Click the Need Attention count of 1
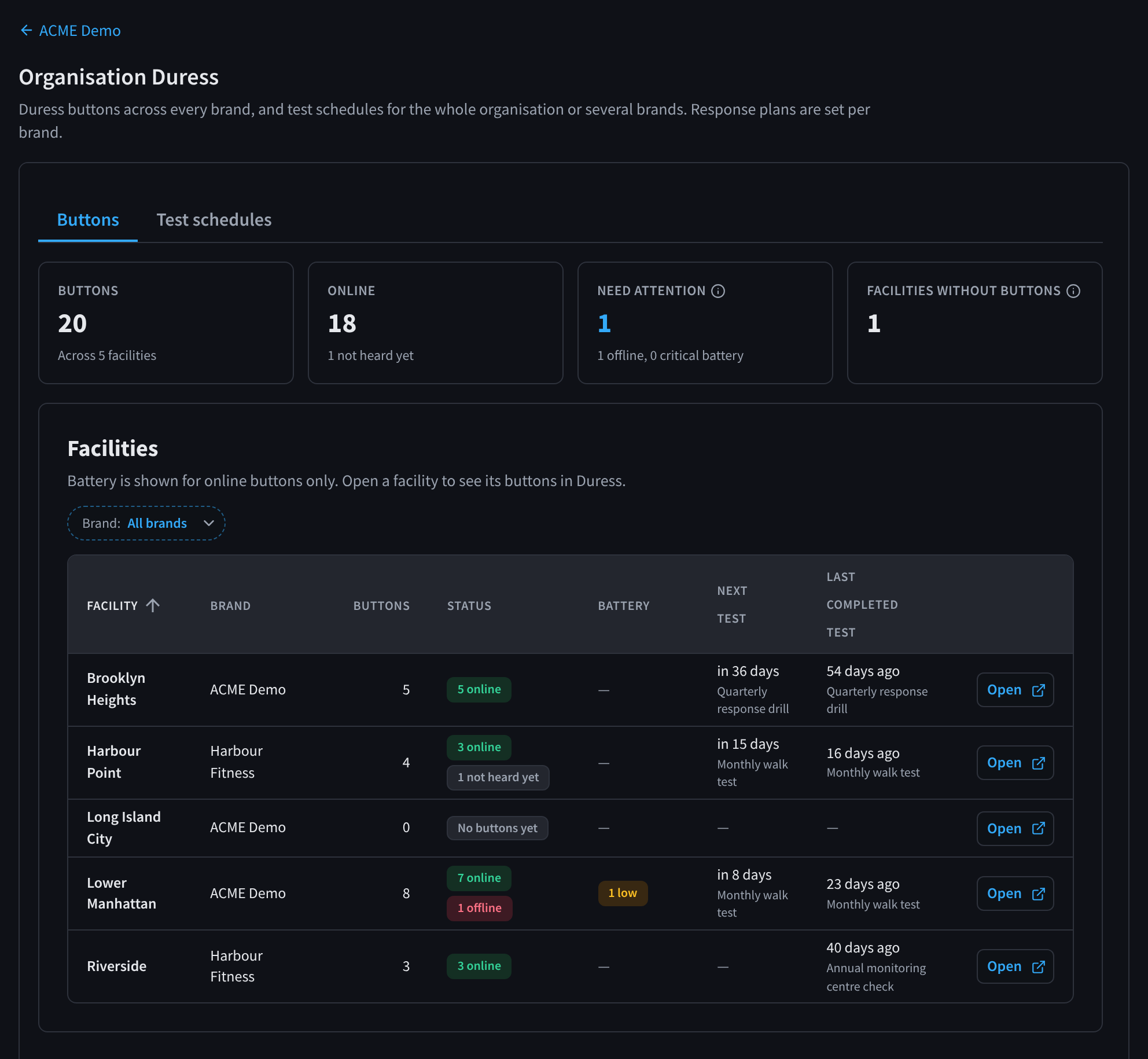The image size is (1148, 1059). [604, 323]
